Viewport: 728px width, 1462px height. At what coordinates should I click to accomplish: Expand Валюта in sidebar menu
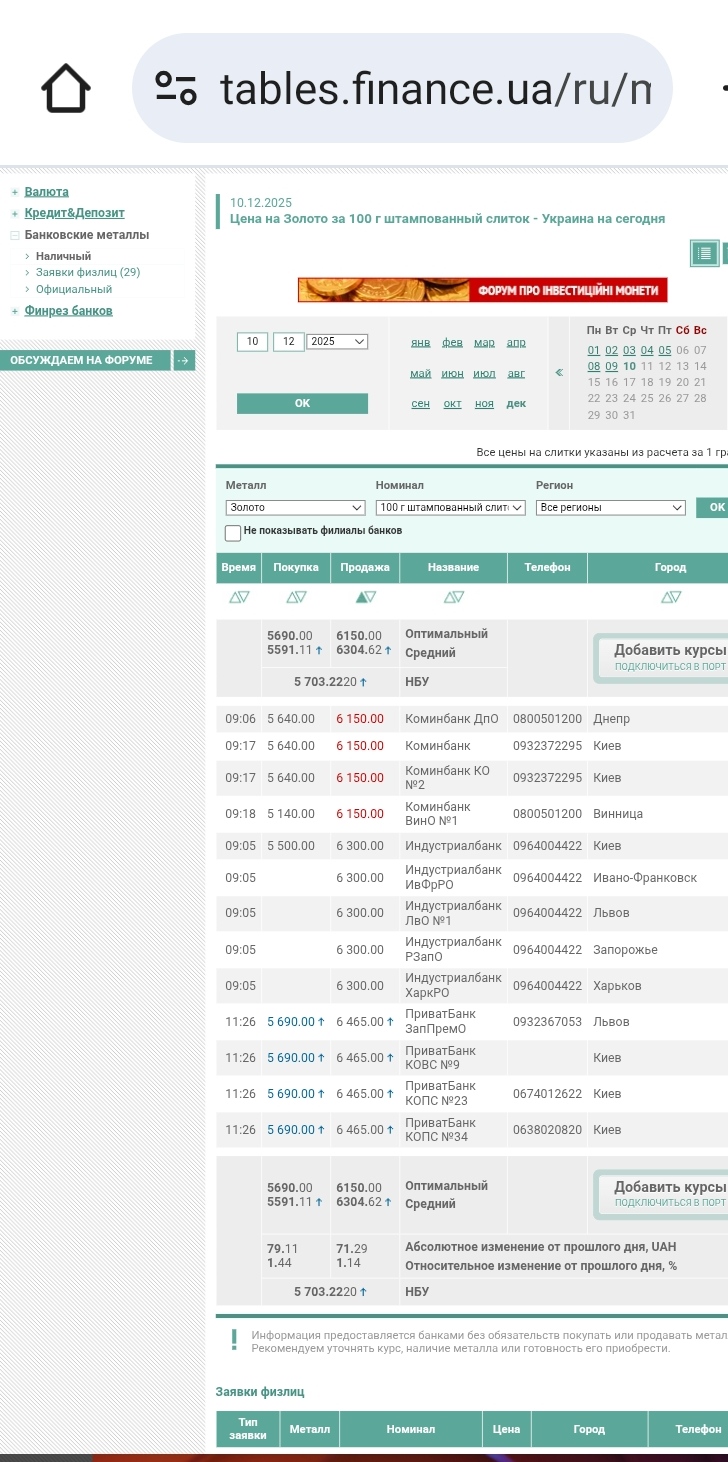pyautogui.click(x=46, y=192)
